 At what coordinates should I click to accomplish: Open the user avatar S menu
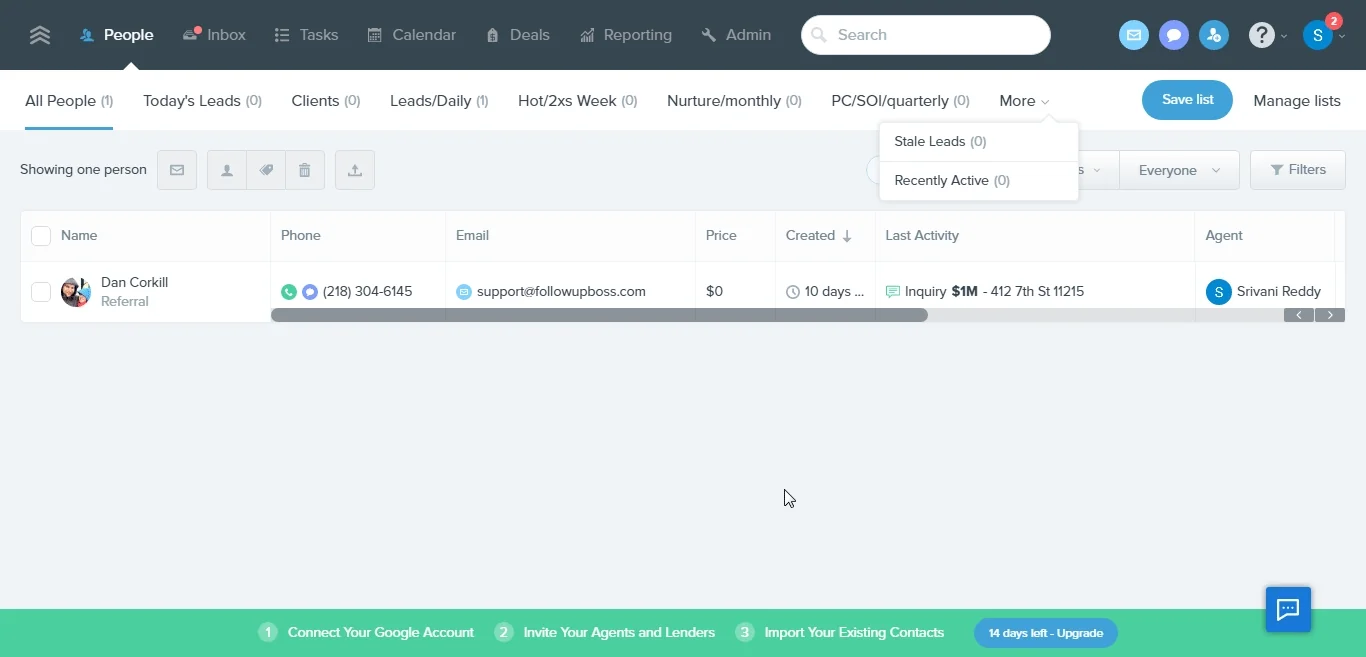1318,35
